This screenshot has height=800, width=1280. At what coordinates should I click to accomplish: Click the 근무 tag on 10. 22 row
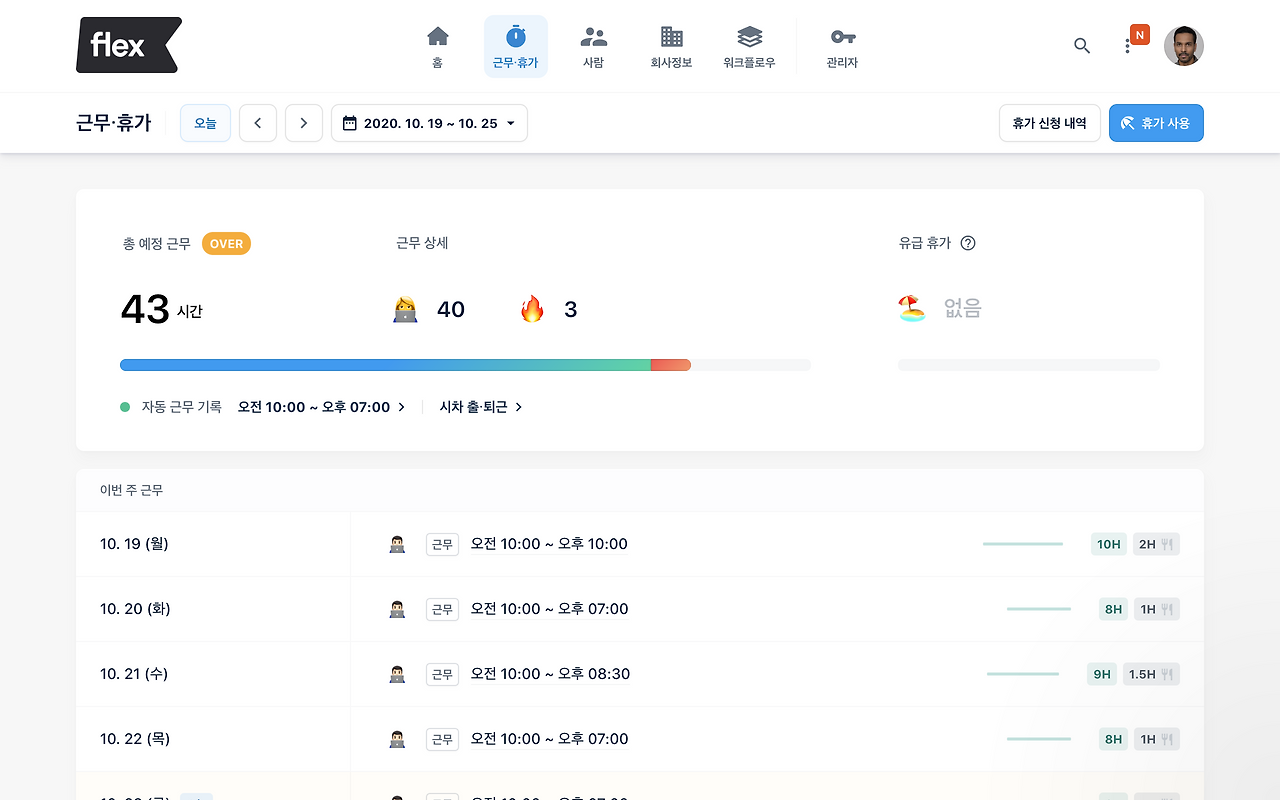point(442,739)
